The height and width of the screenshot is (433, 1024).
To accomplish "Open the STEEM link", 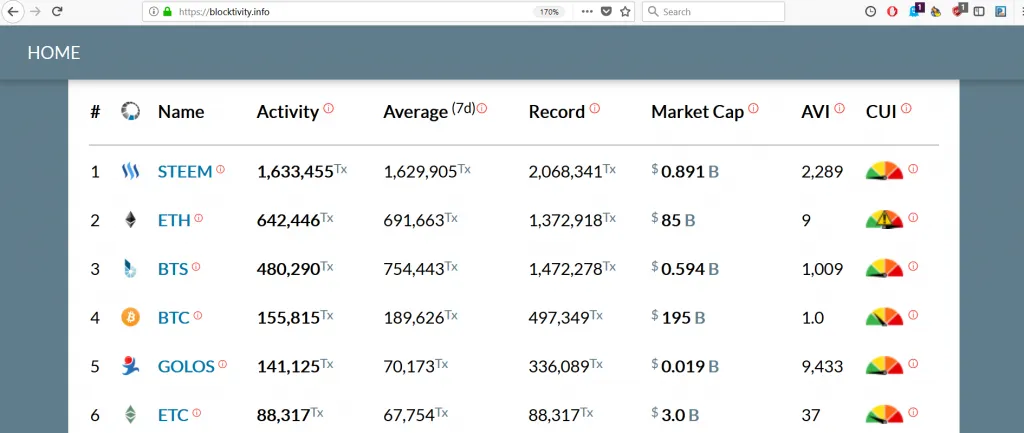I will (185, 172).
